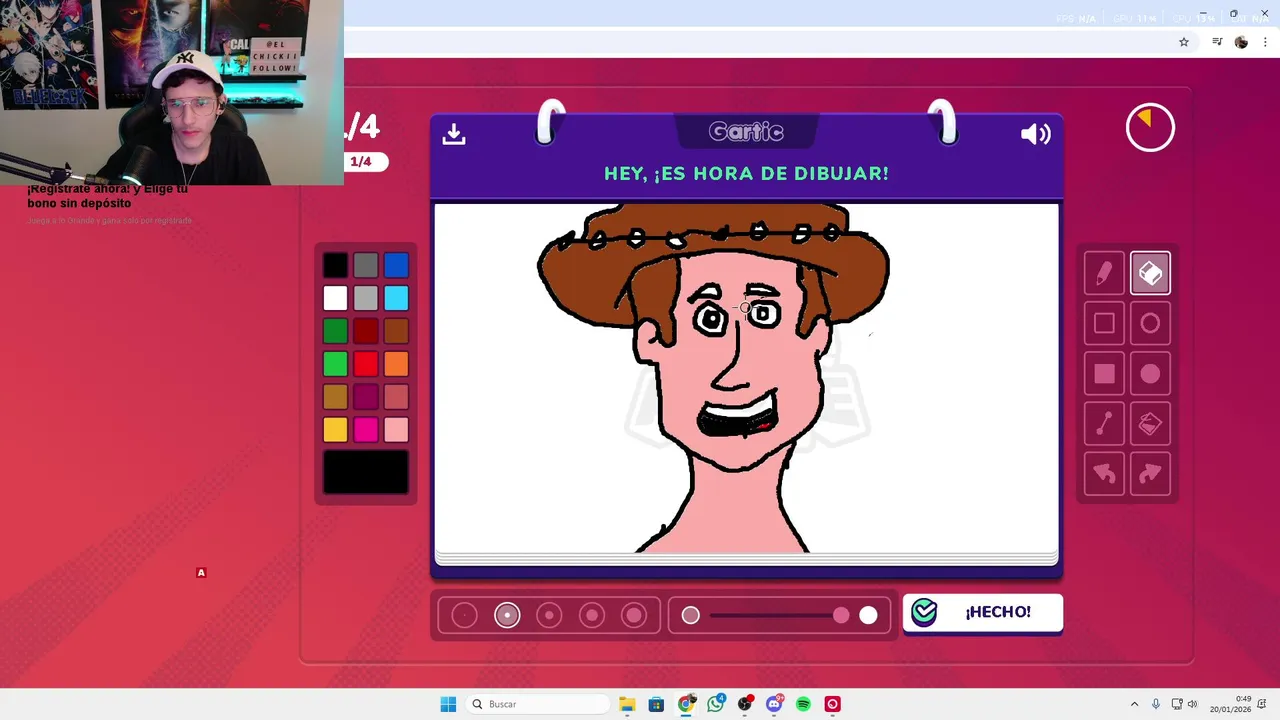Image resolution: width=1280 pixels, height=720 pixels.
Task: Pick the hot pink color swatch
Action: pyautogui.click(x=366, y=430)
